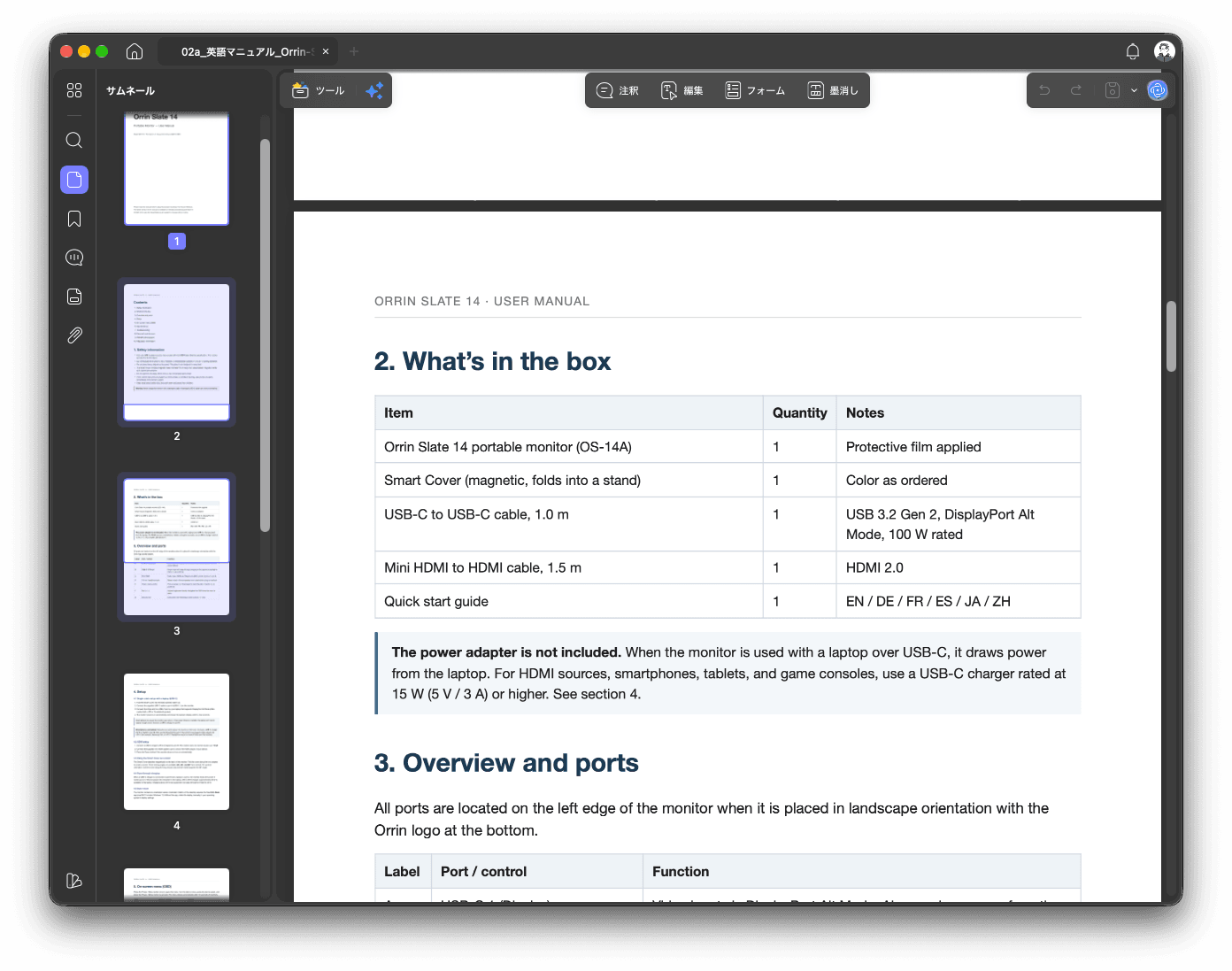The width and height of the screenshot is (1232, 971).
Task: Open the user profile avatar
Action: (1165, 51)
